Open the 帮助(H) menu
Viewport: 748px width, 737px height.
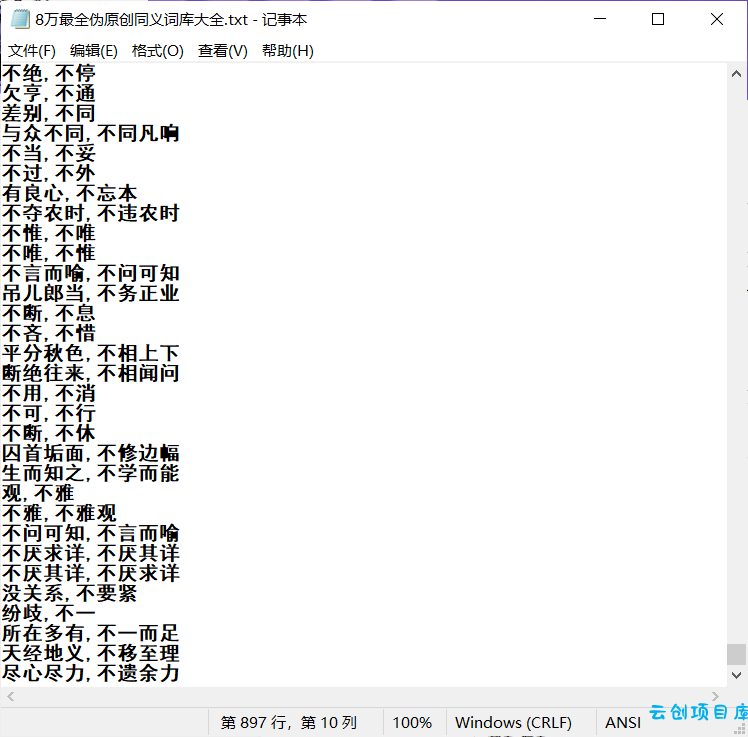287,51
